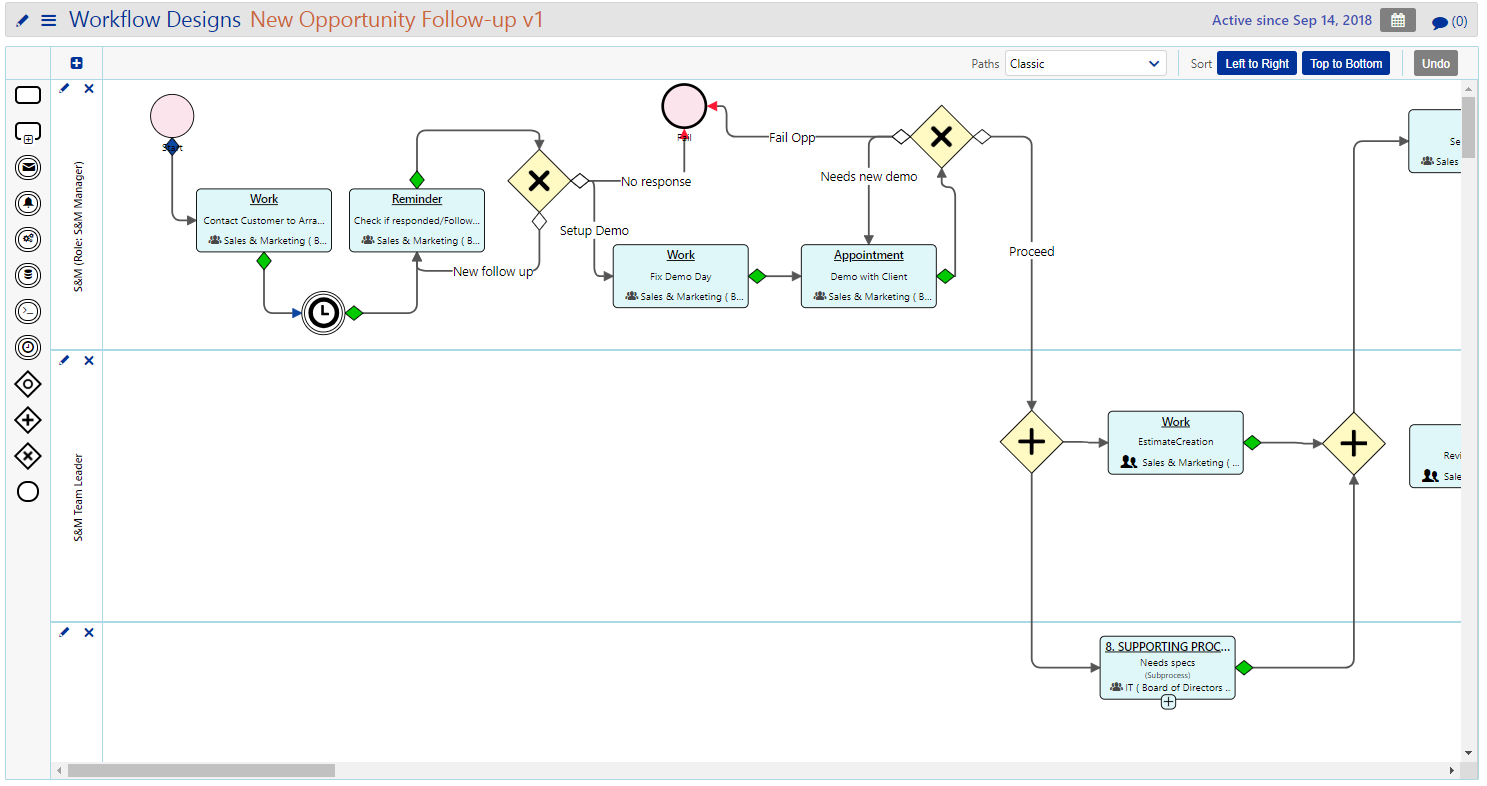Select the Notification bell element tool
1487x786 pixels.
coord(27,203)
